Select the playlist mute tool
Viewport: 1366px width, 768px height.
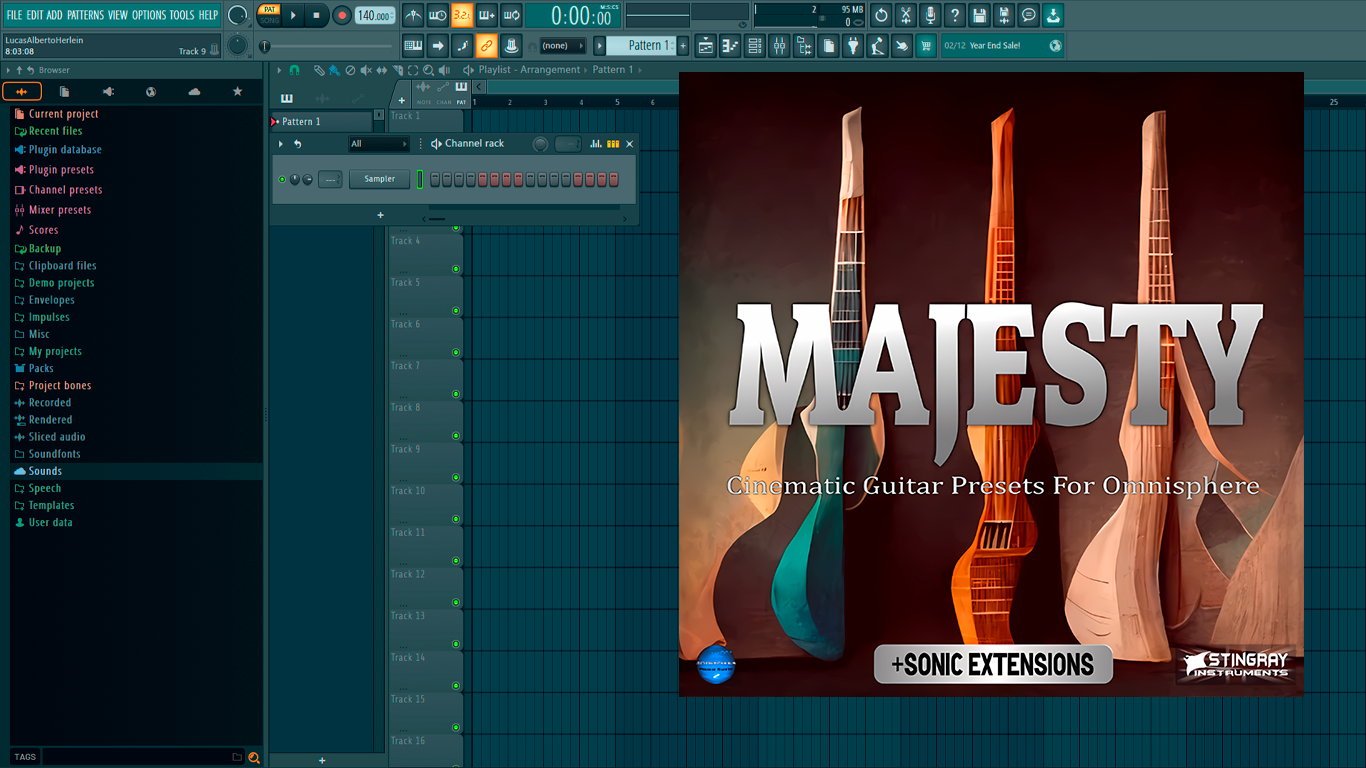[365, 70]
